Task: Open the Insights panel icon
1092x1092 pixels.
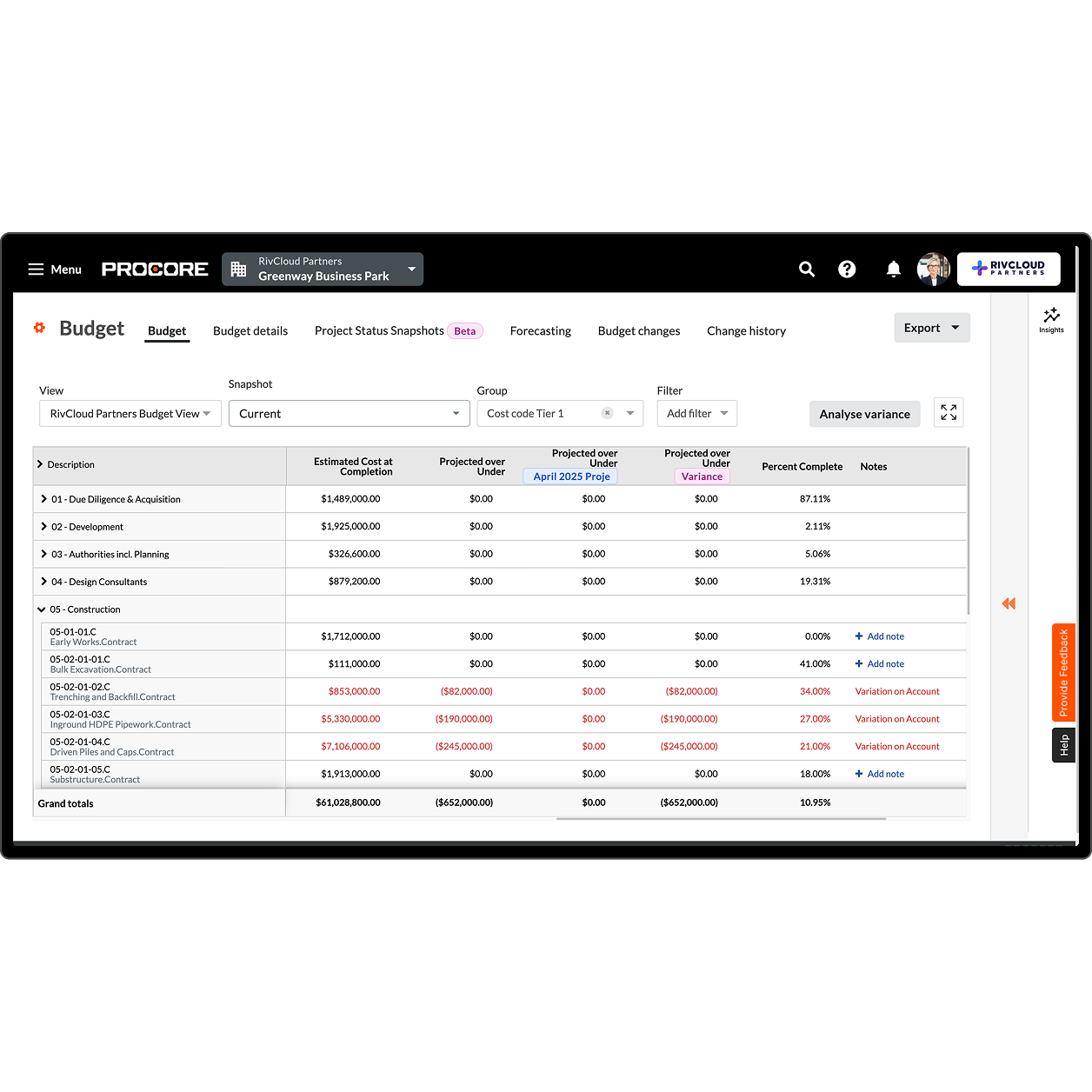Action: pyautogui.click(x=1051, y=318)
